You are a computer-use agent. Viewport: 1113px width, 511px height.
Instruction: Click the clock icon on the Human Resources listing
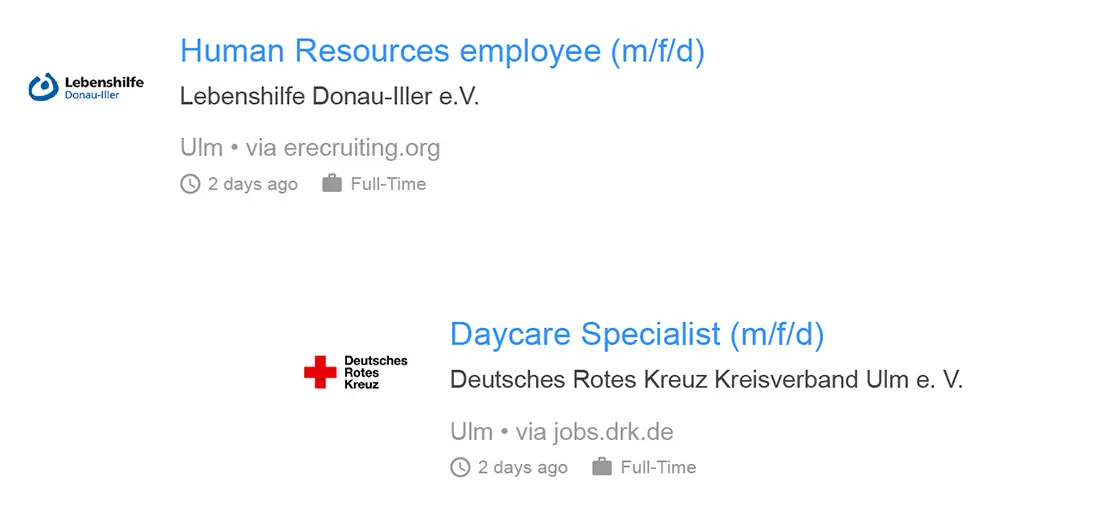[190, 184]
